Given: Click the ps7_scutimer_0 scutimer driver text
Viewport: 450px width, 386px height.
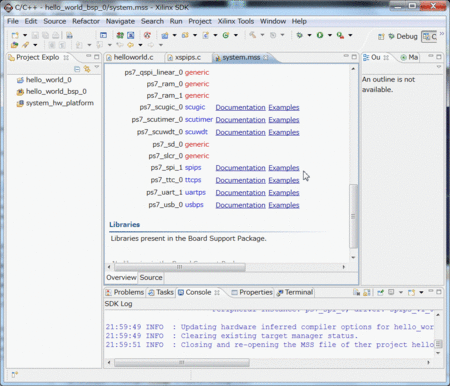Looking at the screenshot, I should 199,120.
